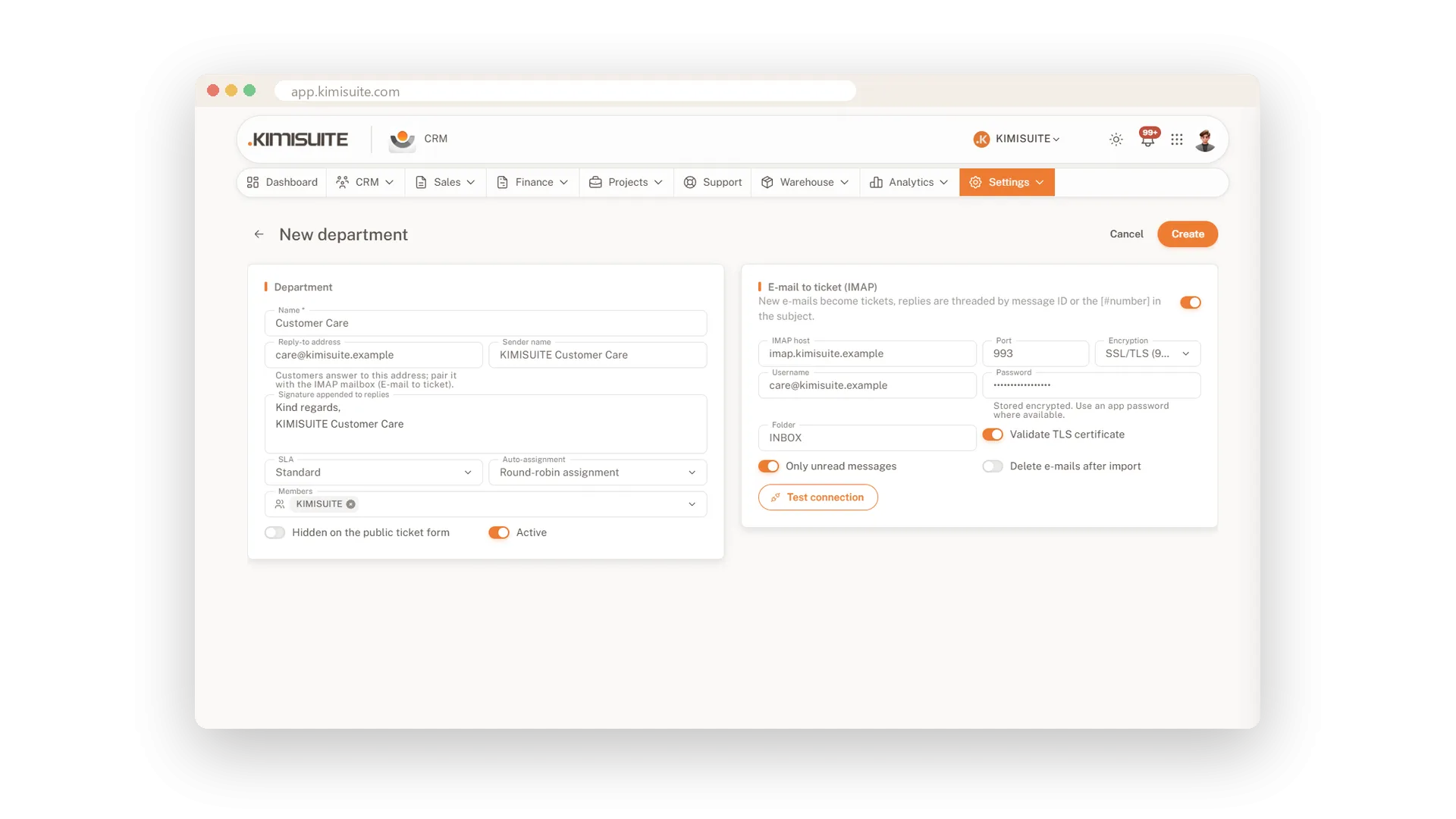Open the Encryption SSL/TLS dropdown

1147,353
